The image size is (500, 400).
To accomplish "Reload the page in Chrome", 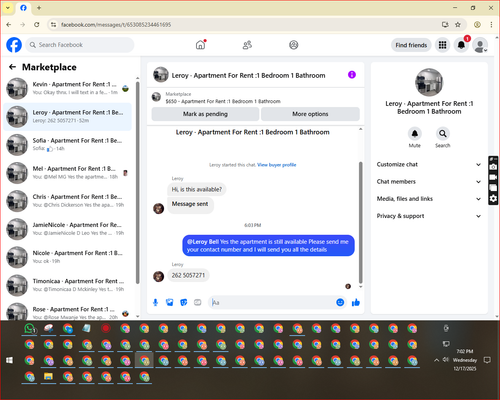I will (37, 25).
